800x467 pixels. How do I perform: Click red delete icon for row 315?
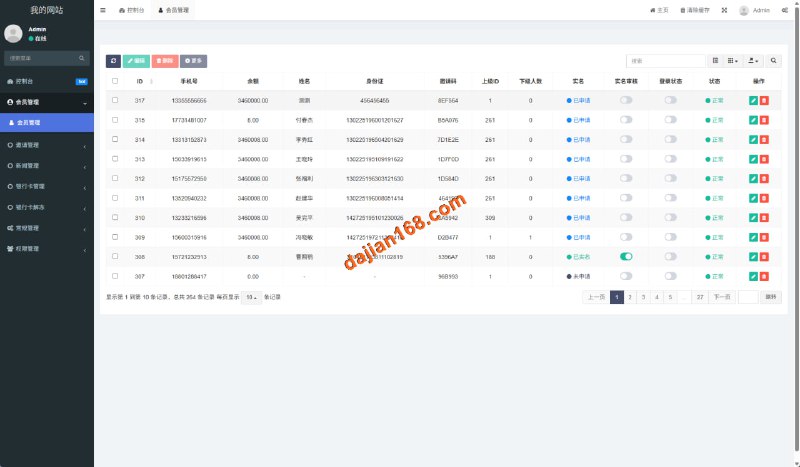click(x=765, y=120)
